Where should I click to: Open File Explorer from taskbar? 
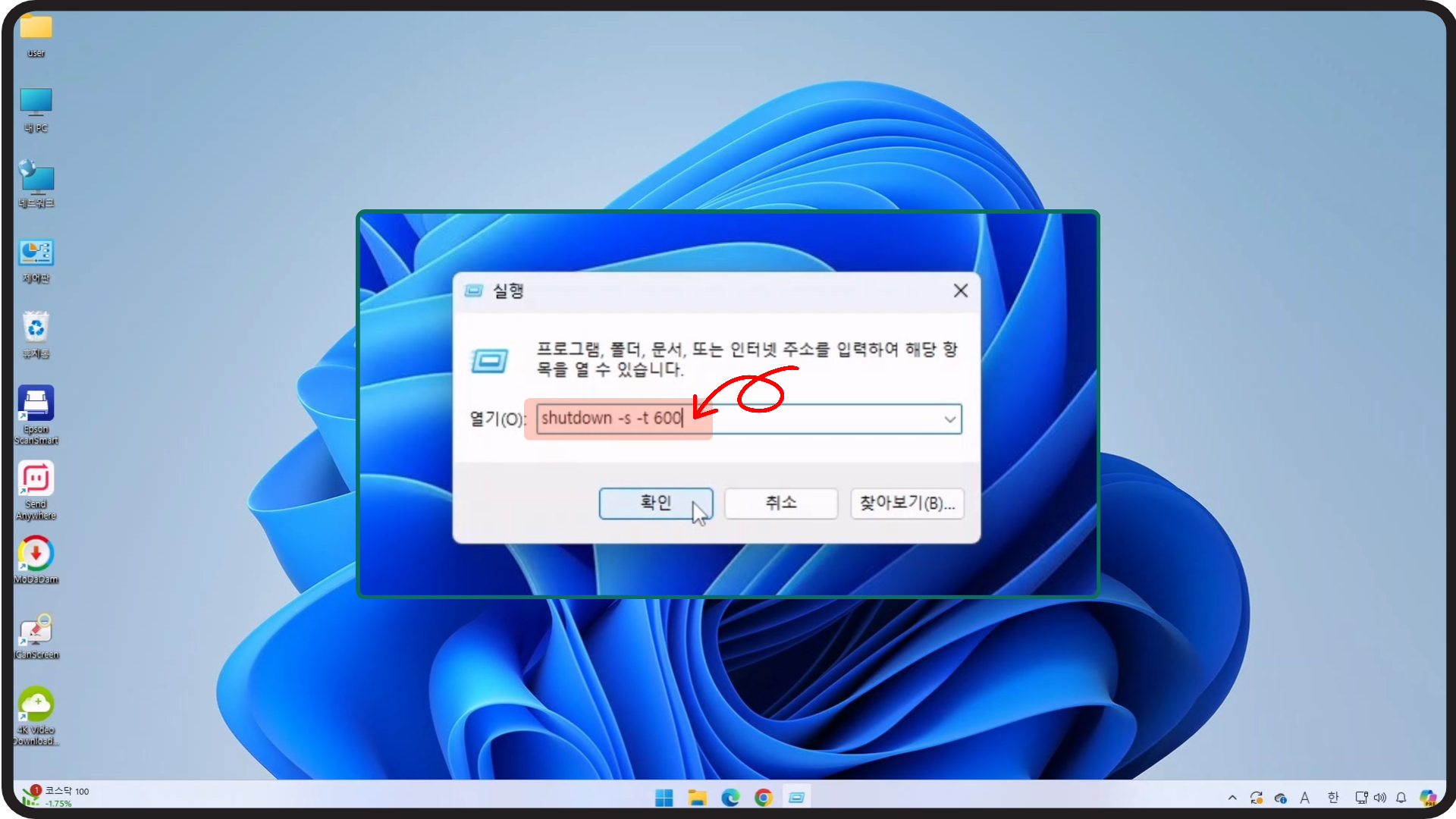point(697,798)
